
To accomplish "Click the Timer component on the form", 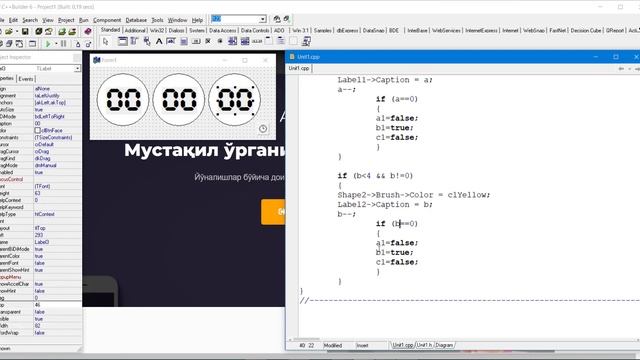I will pos(263,129).
